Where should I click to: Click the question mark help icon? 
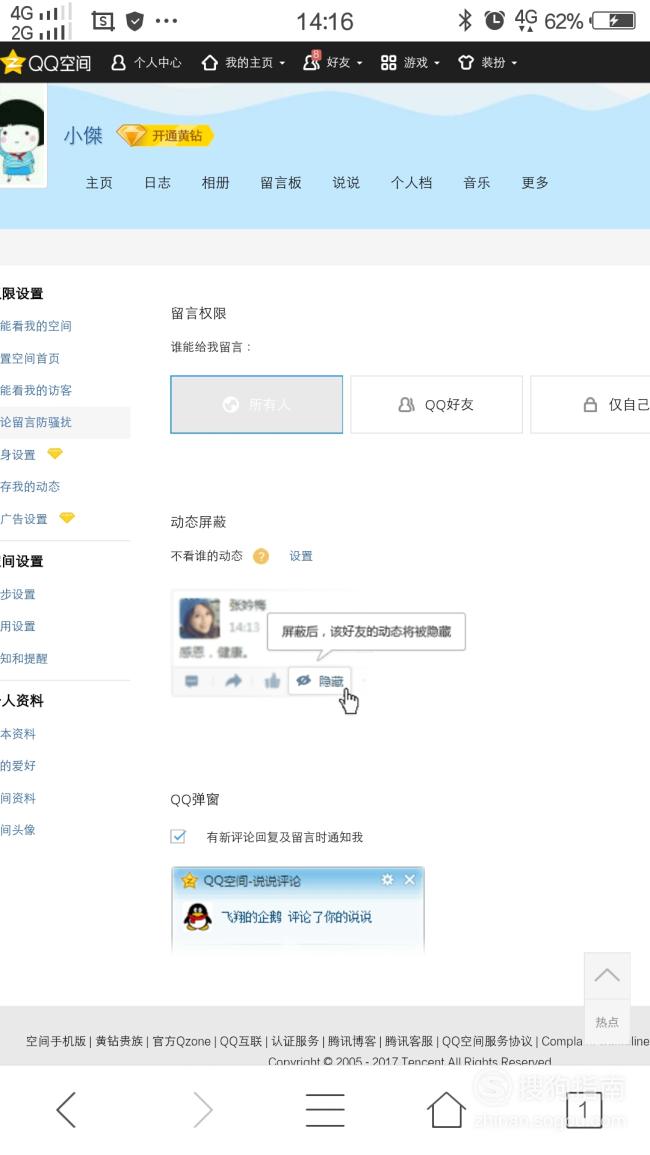(x=261, y=556)
